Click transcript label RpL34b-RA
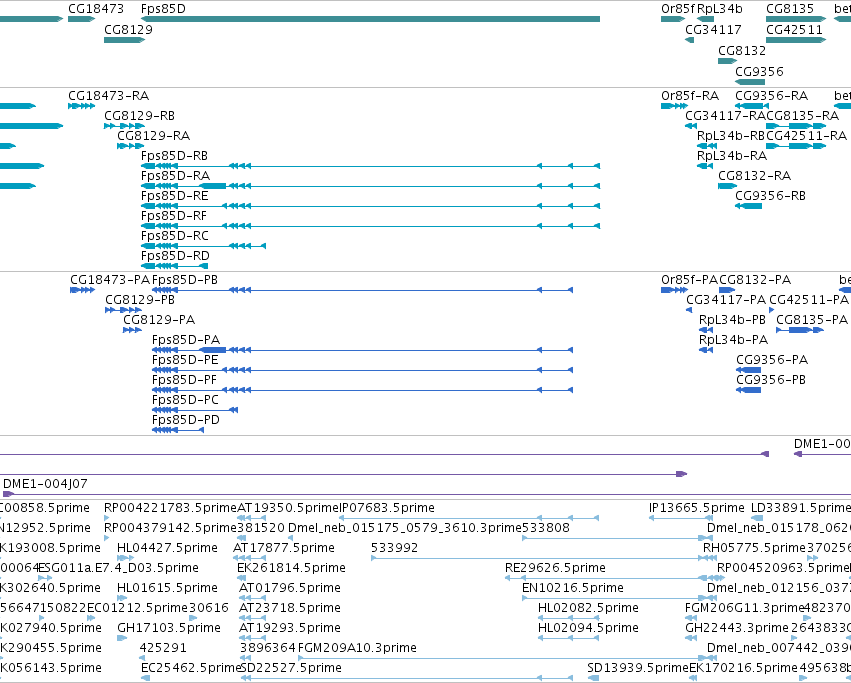 (x=732, y=156)
